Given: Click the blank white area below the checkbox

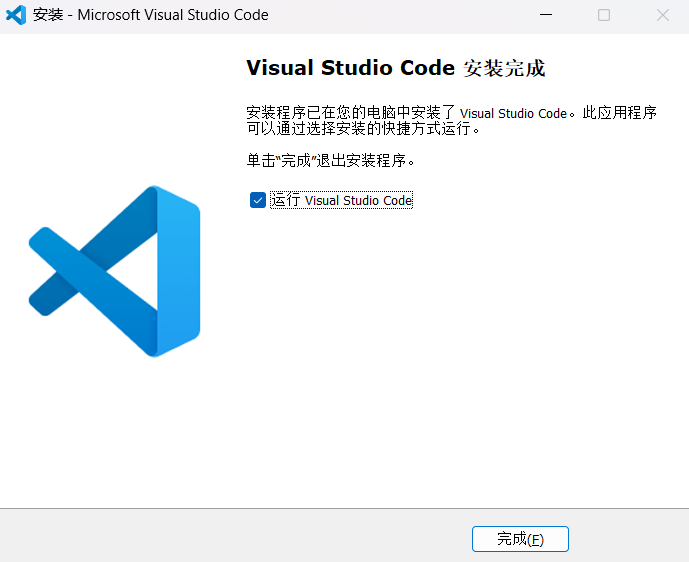Looking at the screenshot, I should click(x=450, y=350).
